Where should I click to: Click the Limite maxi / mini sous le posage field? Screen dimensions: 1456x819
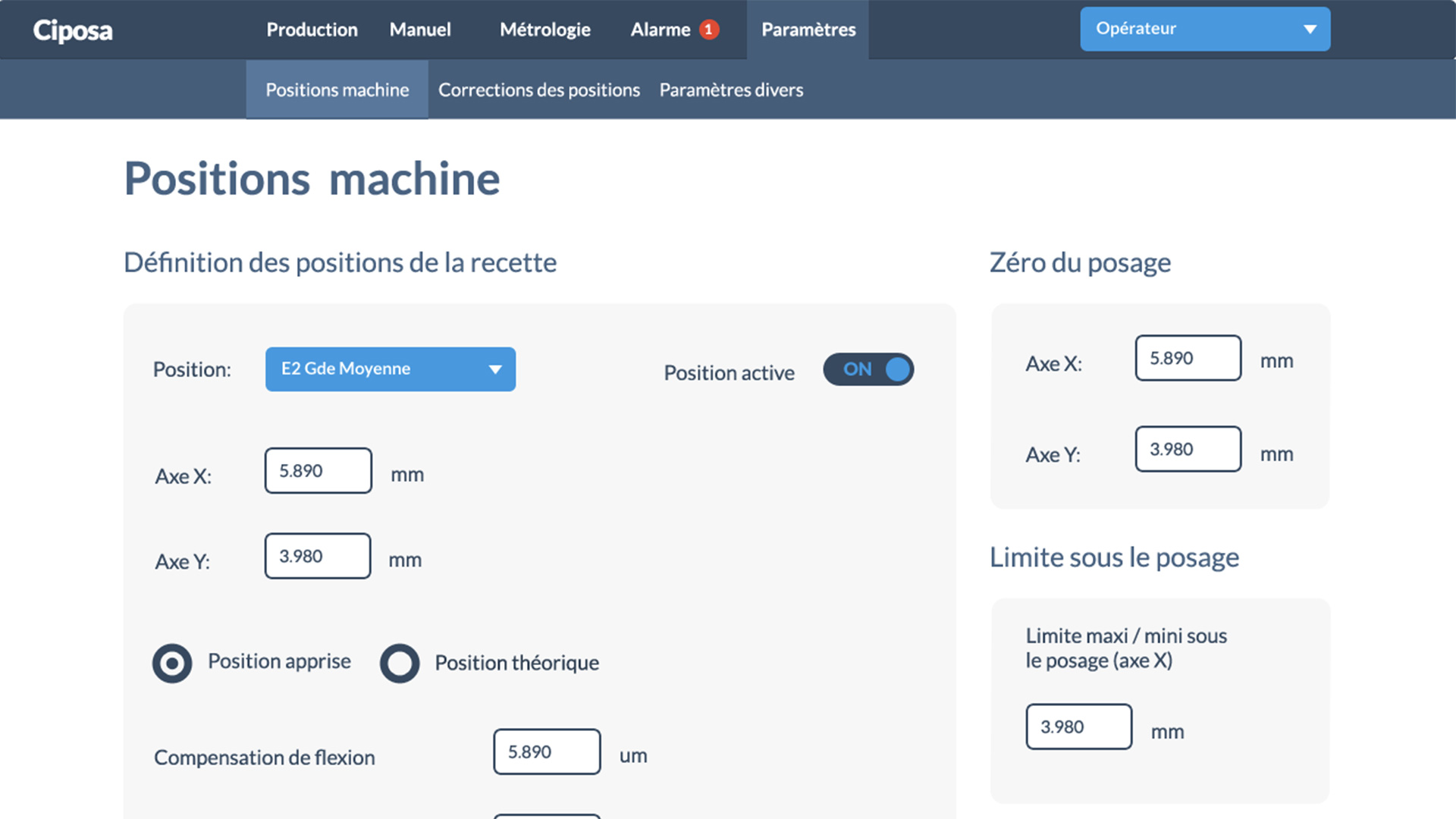pyautogui.click(x=1078, y=726)
